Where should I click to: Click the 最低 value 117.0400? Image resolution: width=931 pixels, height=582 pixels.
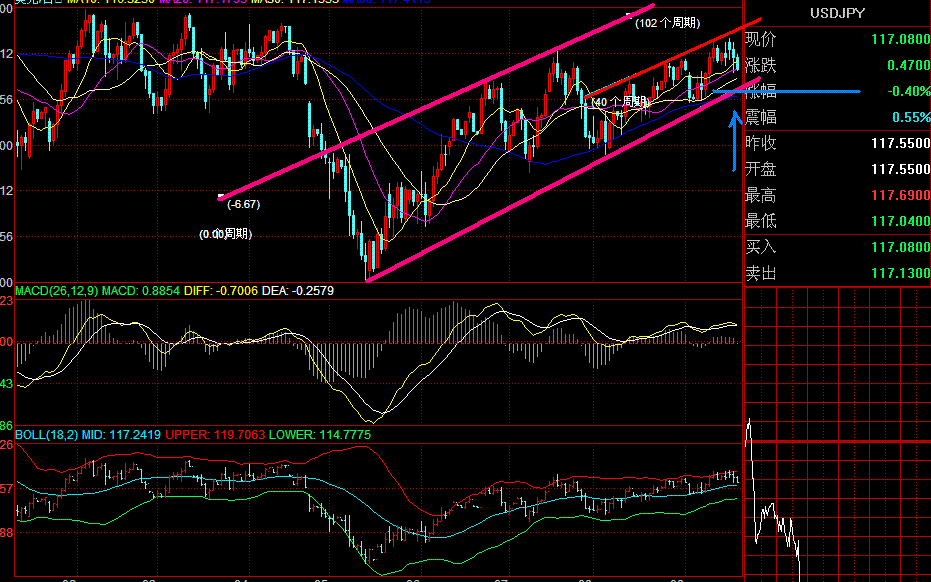[x=901, y=221]
